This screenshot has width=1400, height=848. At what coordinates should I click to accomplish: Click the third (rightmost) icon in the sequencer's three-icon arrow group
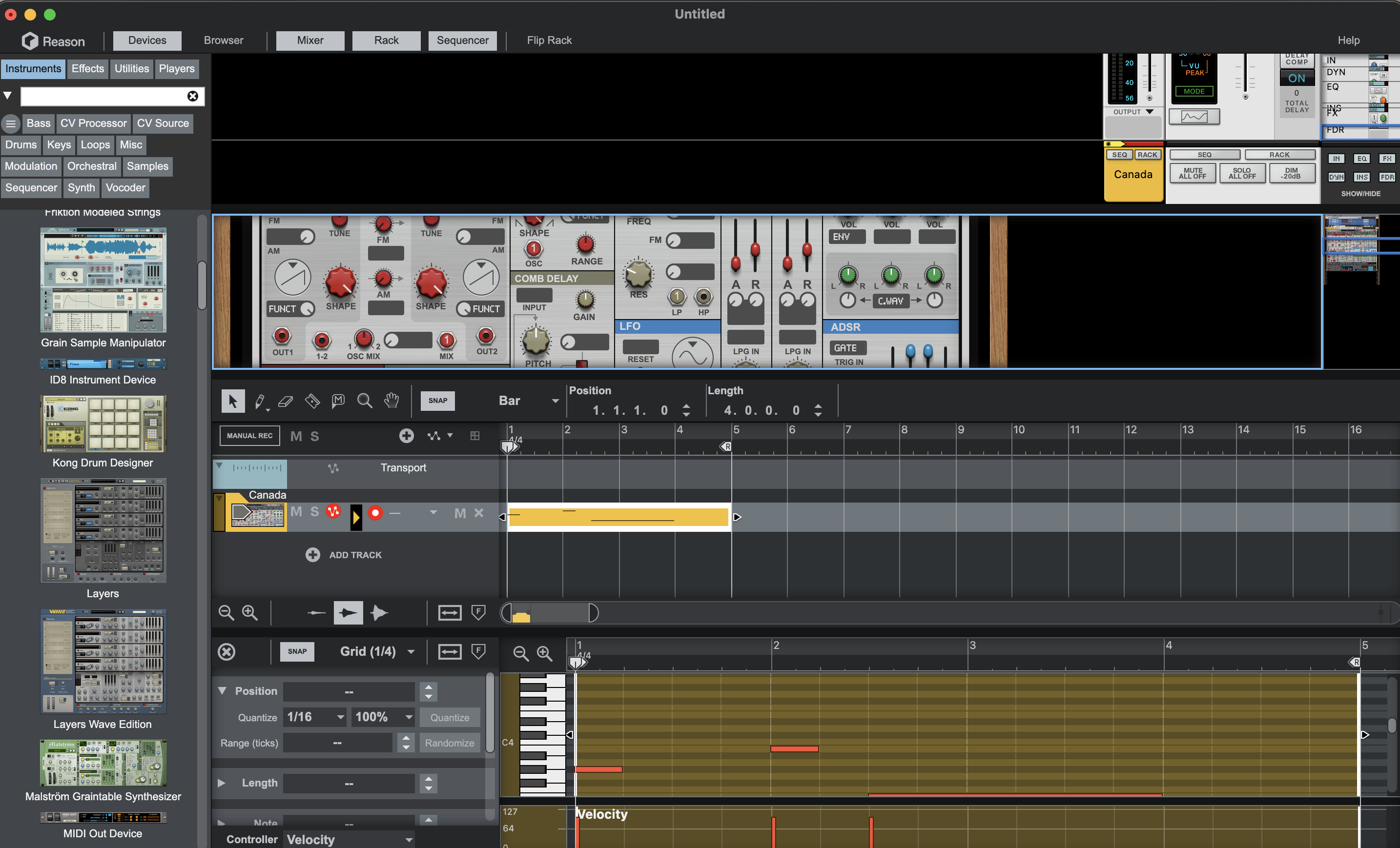pyautogui.click(x=379, y=613)
